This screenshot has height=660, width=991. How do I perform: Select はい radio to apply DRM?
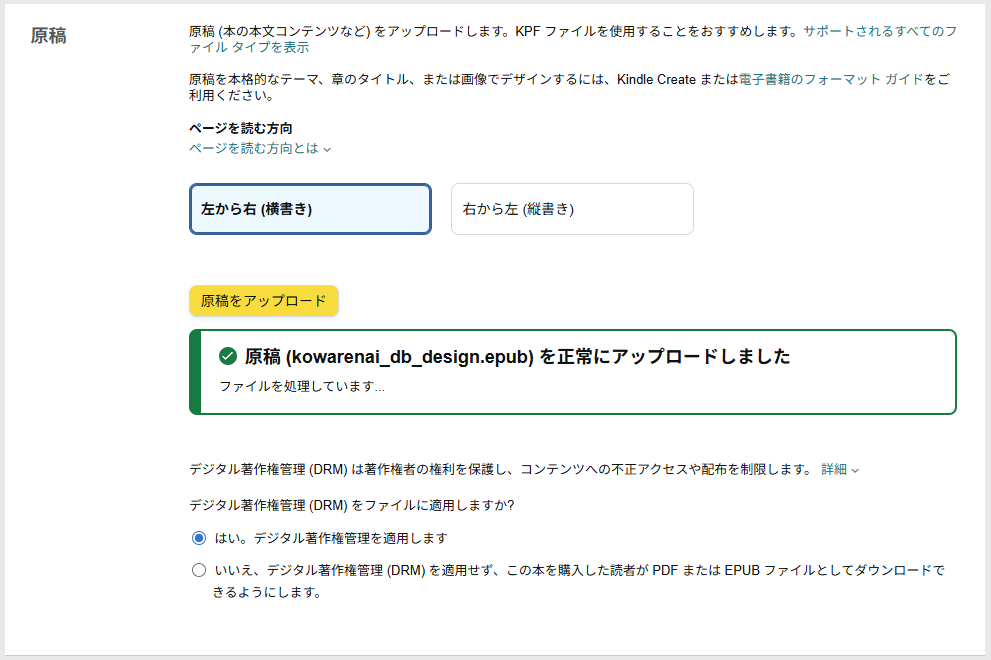(199, 538)
